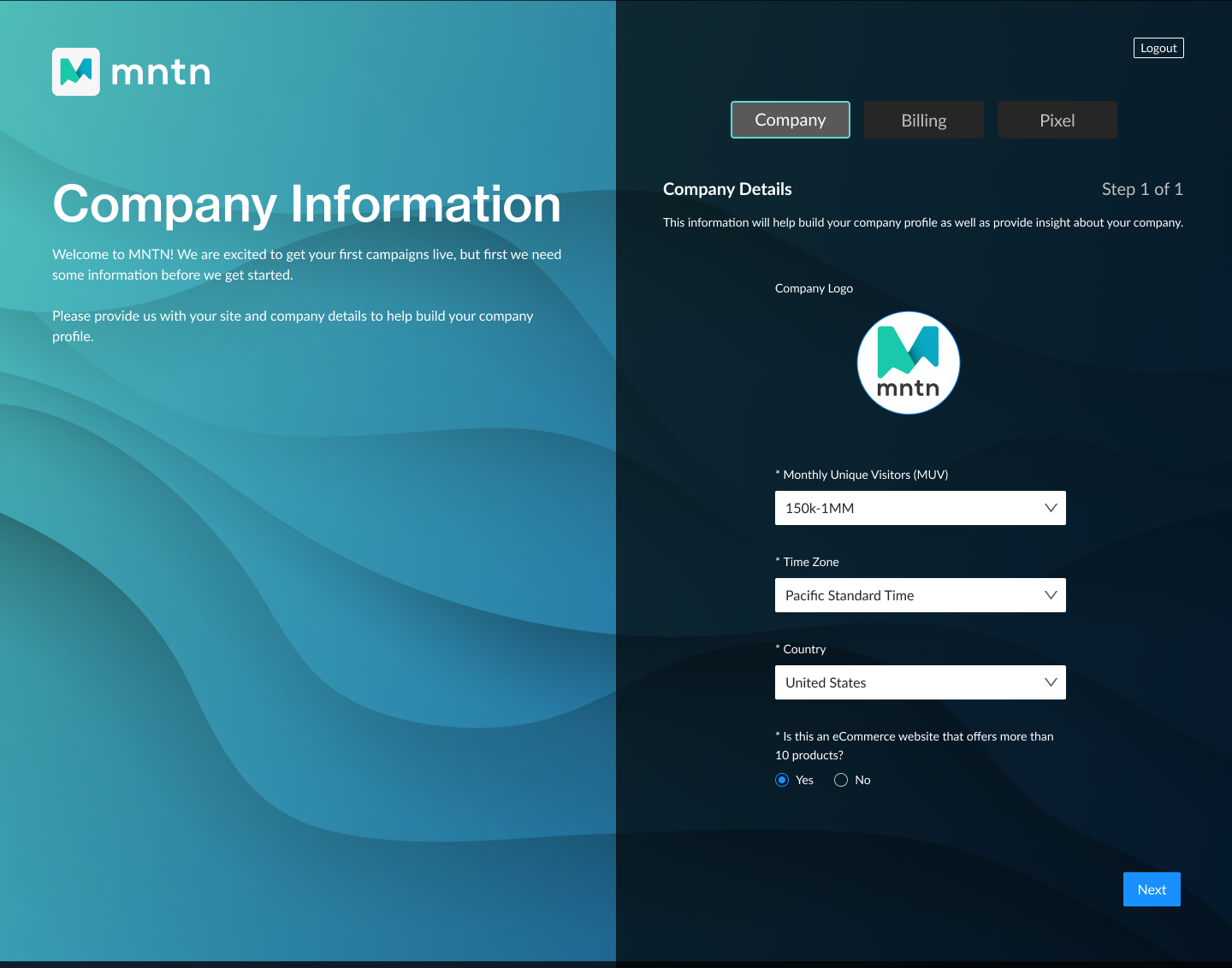Click the 'Please provide us with your site' paragraph
Viewport: 1232px width, 968px height.
pyautogui.click(x=293, y=326)
